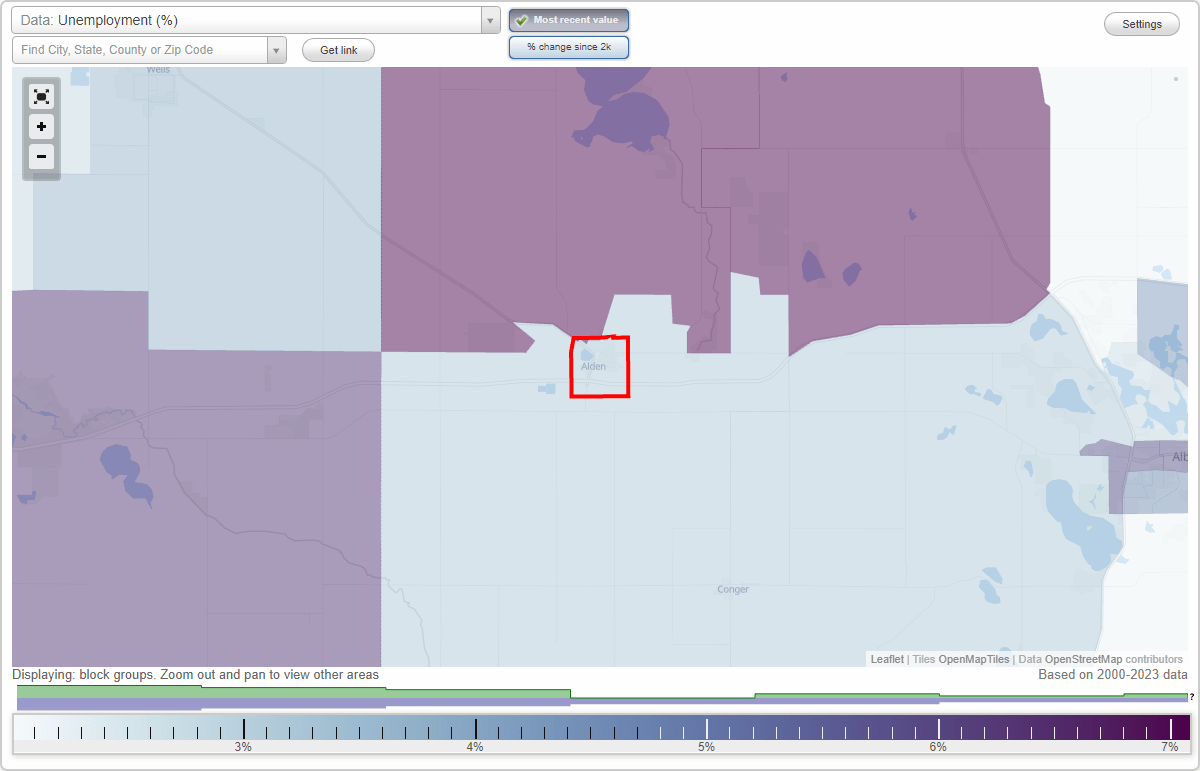Click the green checkmark on Most recent value
Image resolution: width=1200 pixels, height=771 pixels.
click(522, 19)
